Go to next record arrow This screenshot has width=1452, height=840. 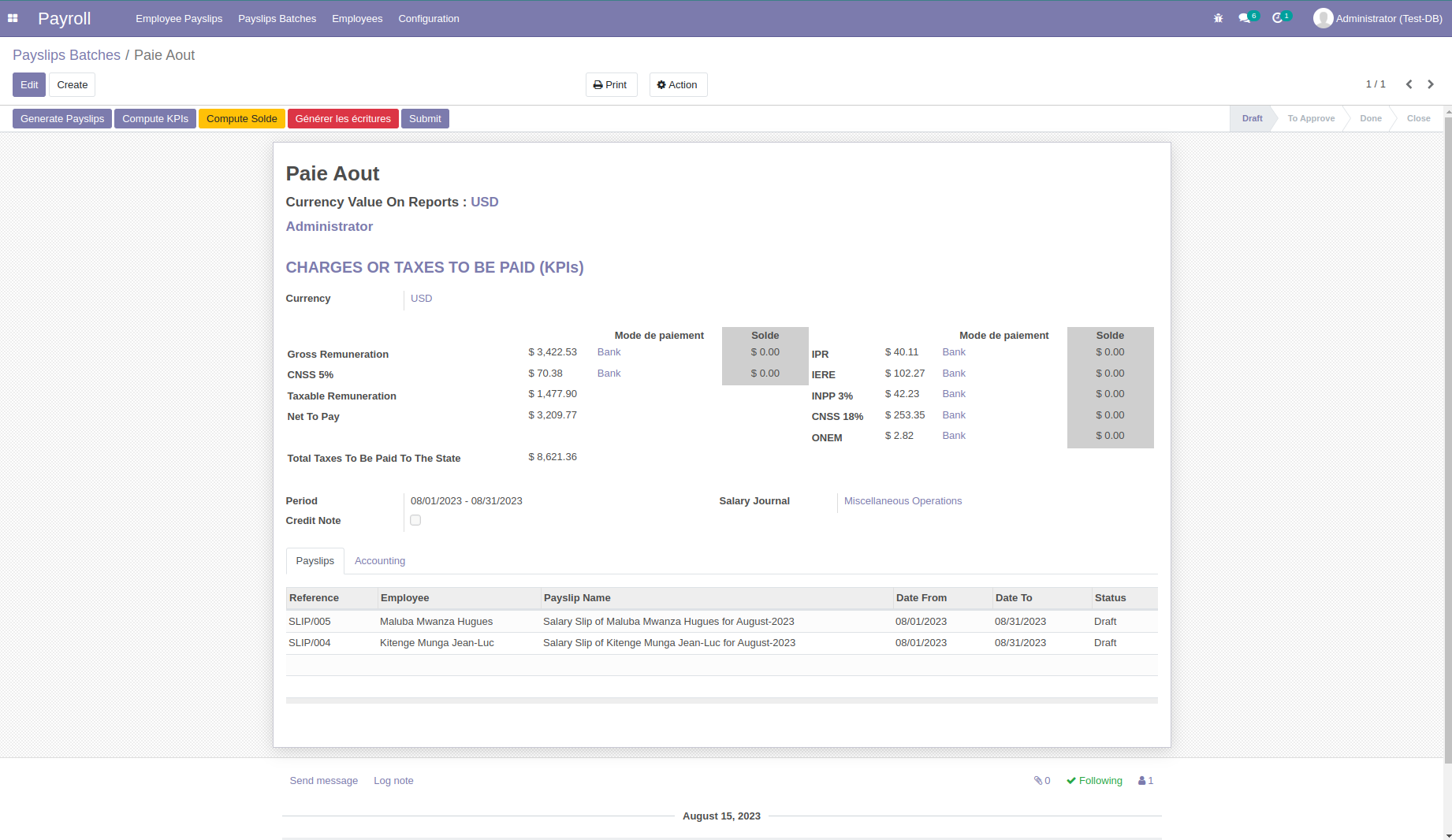point(1431,84)
